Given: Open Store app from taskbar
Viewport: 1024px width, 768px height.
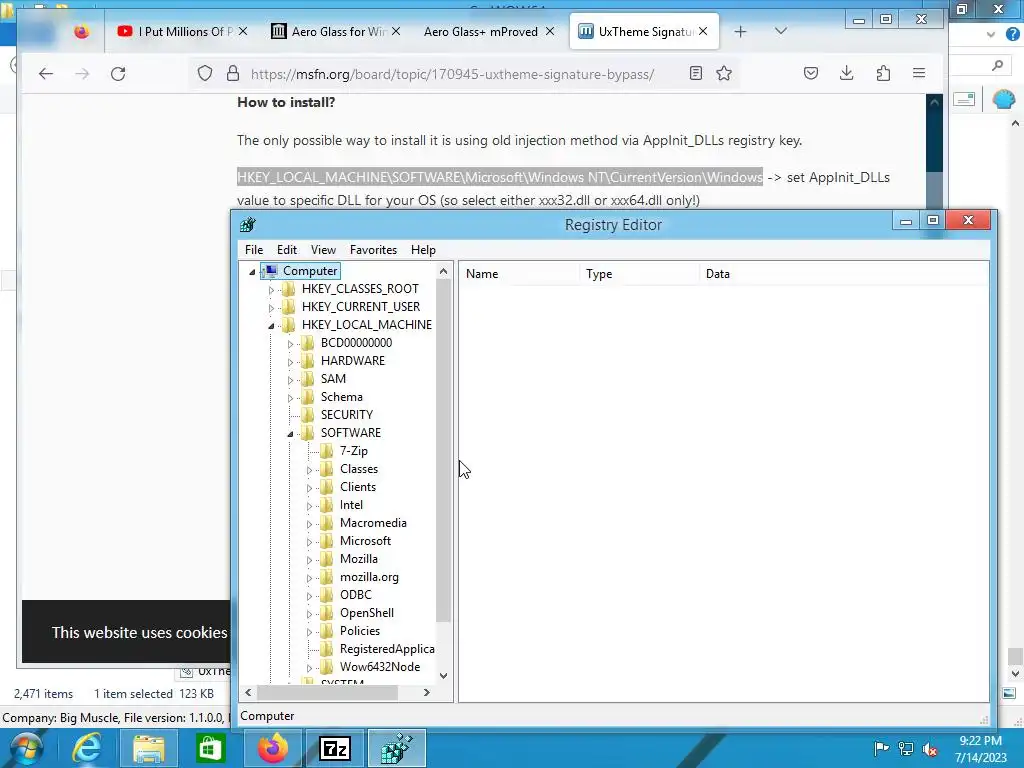Looking at the screenshot, I should tap(210, 748).
